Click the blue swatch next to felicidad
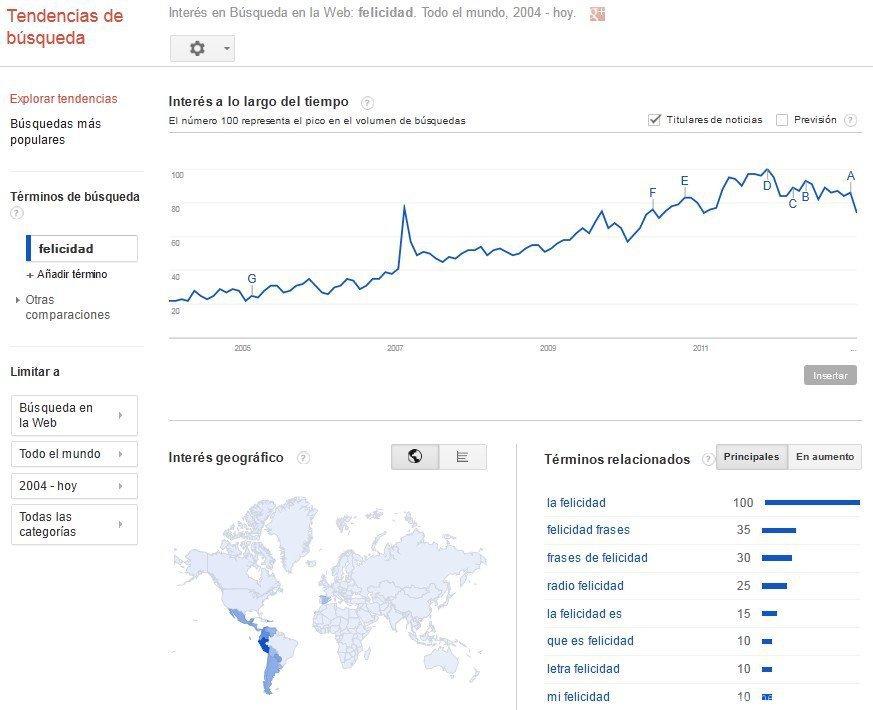The image size is (873, 710). coord(27,248)
